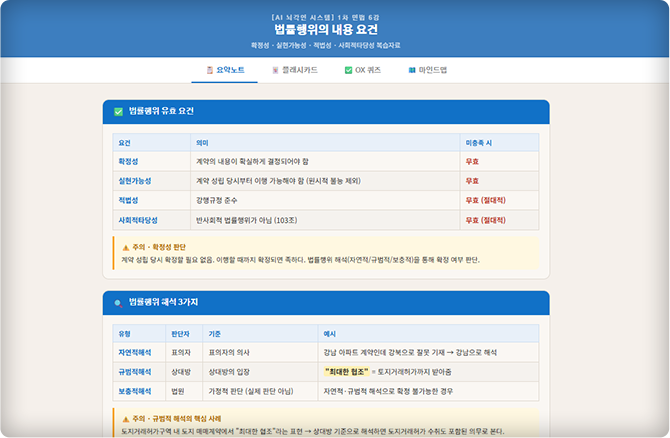
Task: Switch to the 요약노트 tab
Action: coord(225,70)
